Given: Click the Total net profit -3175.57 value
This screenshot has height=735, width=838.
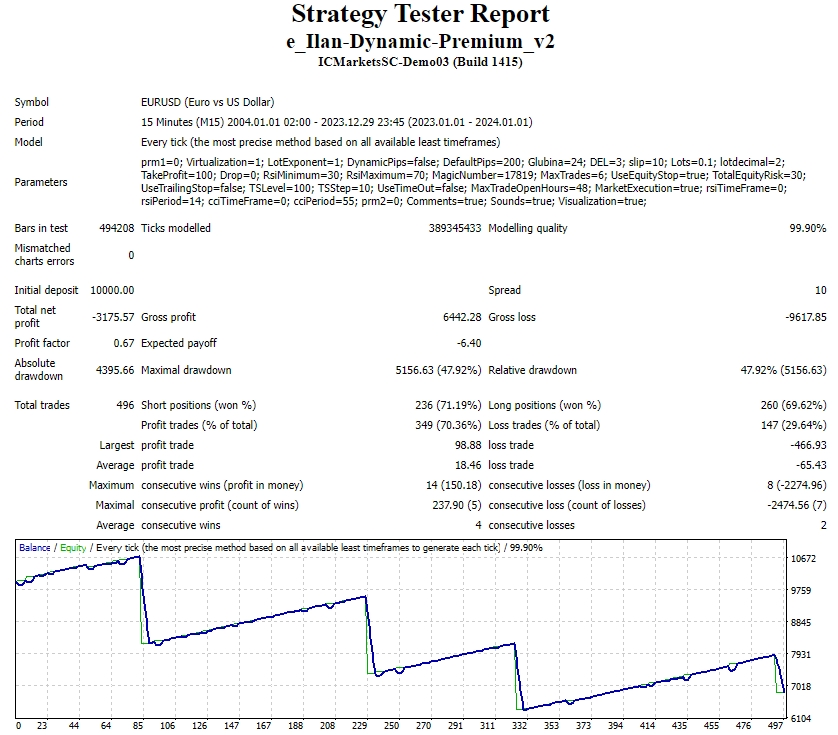Looking at the screenshot, I should (x=113, y=317).
